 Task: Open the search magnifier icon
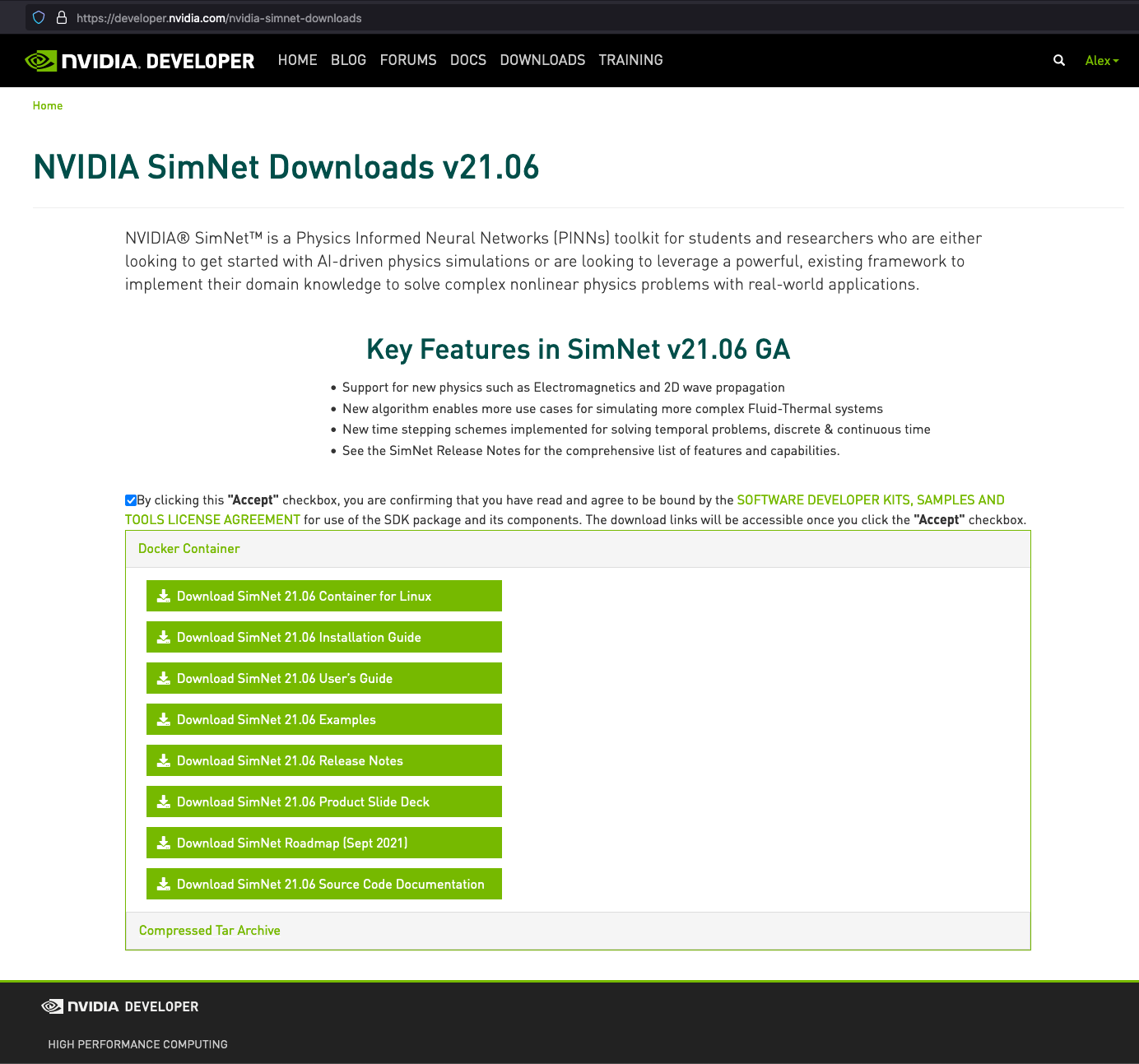point(1059,60)
